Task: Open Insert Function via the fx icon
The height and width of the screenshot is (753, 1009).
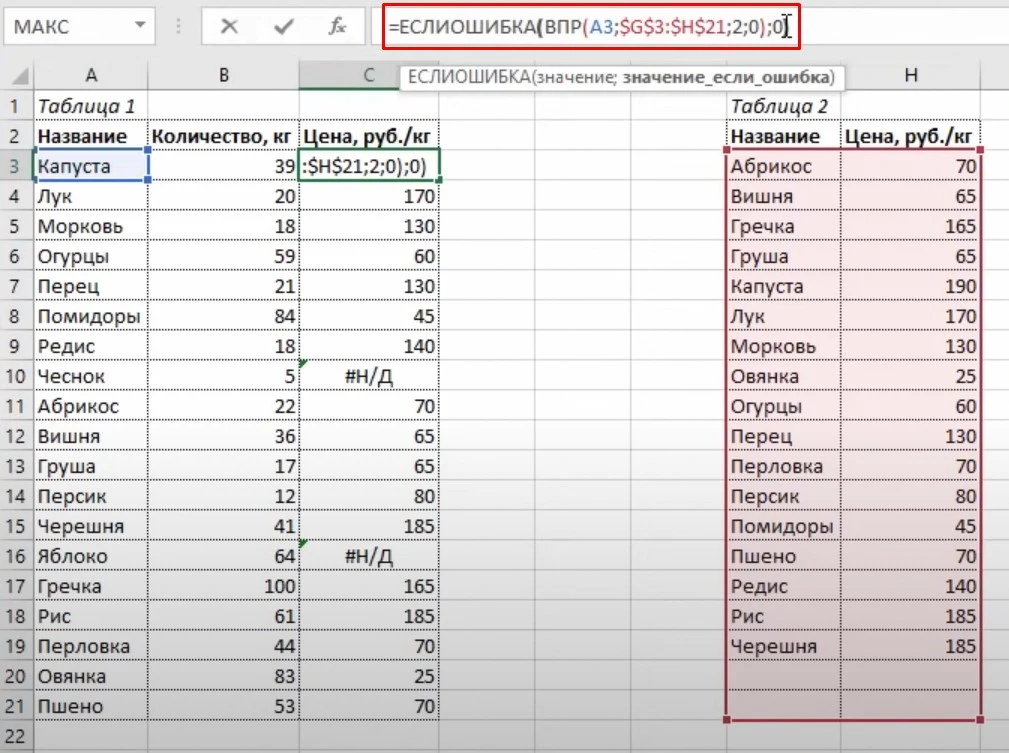Action: click(x=338, y=27)
